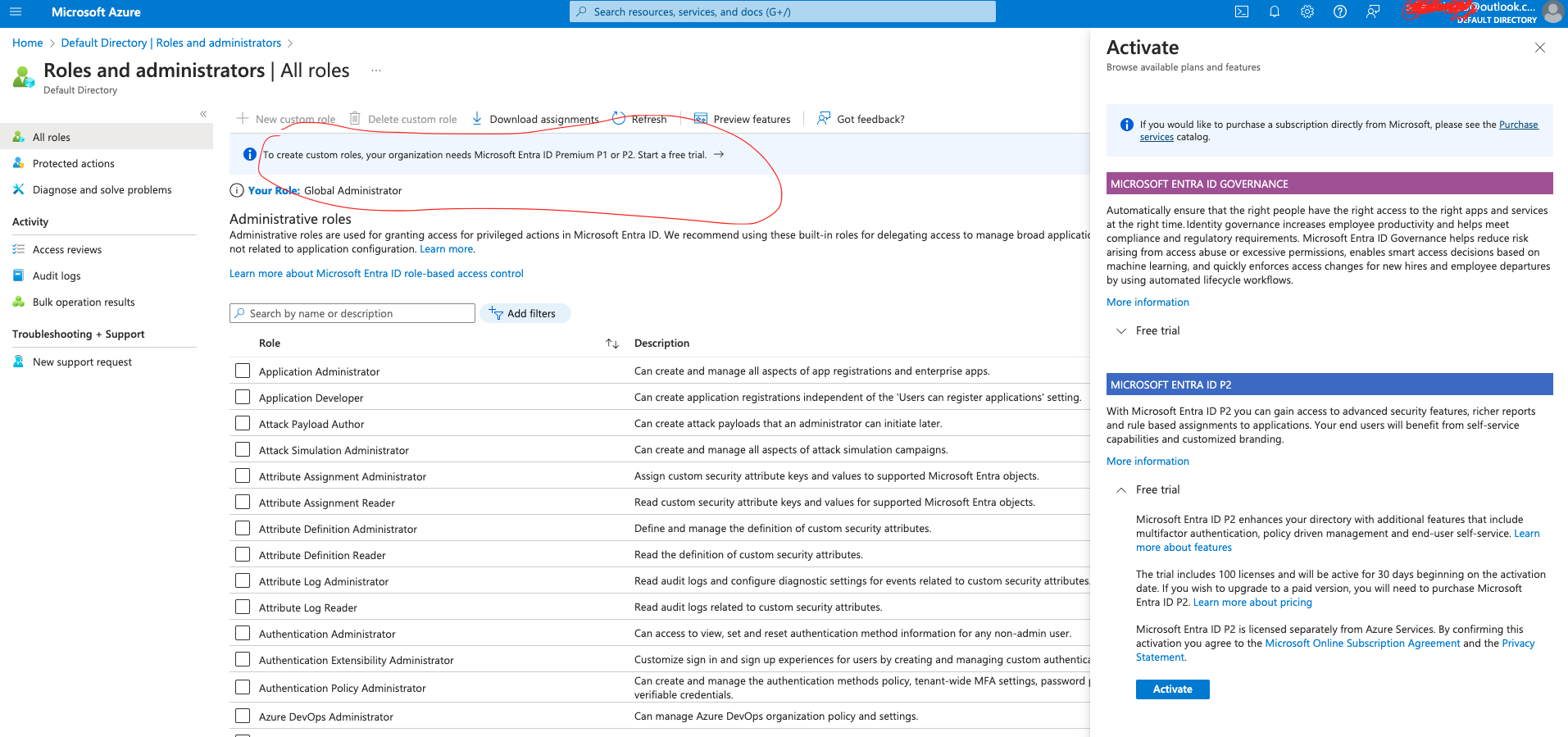Viewport: 1568px width, 737px height.
Task: Check the Attribute Assignment Reader checkbox
Action: pyautogui.click(x=243, y=502)
